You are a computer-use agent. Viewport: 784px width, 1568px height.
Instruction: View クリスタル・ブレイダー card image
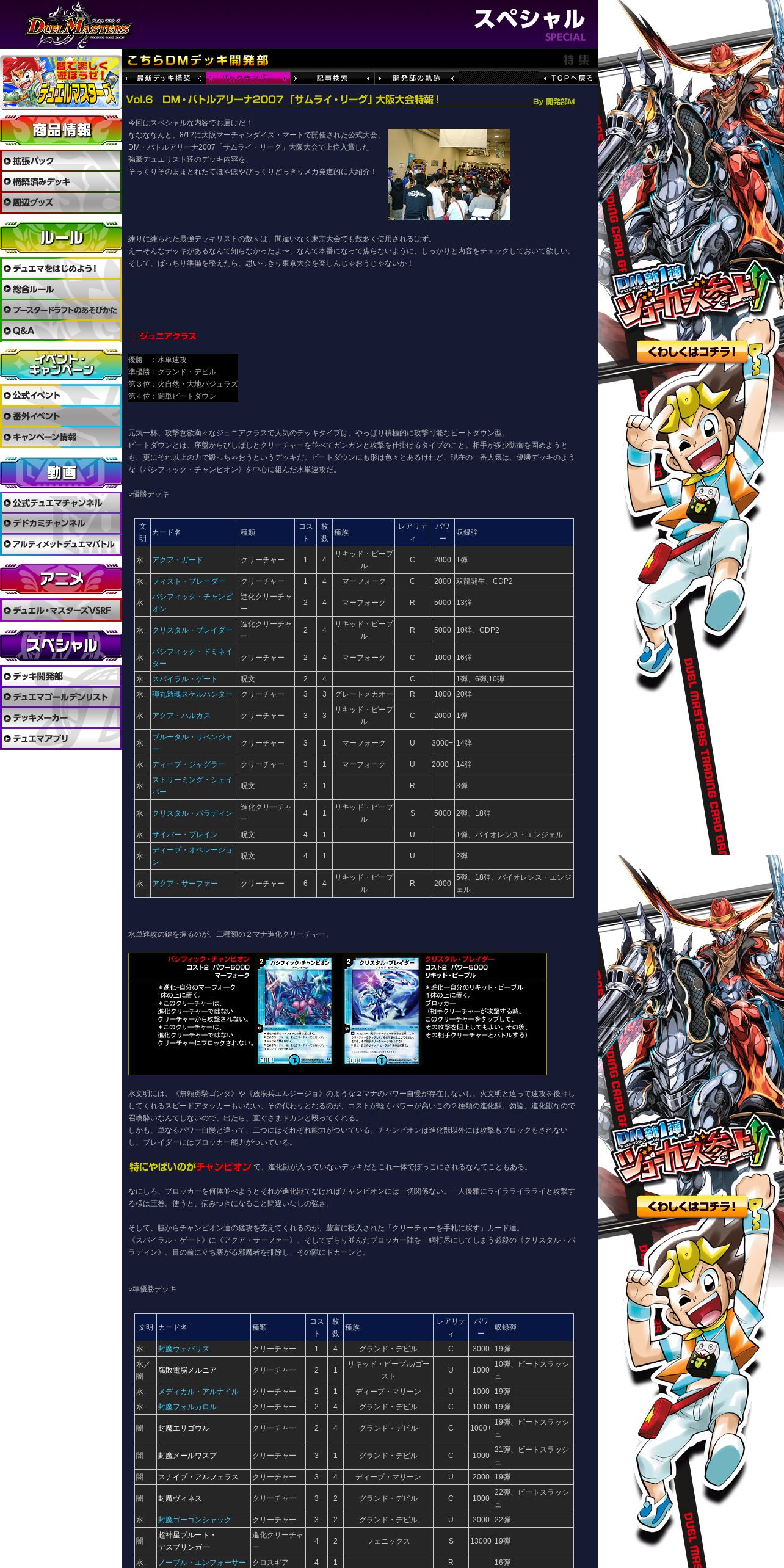pyautogui.click(x=382, y=1011)
